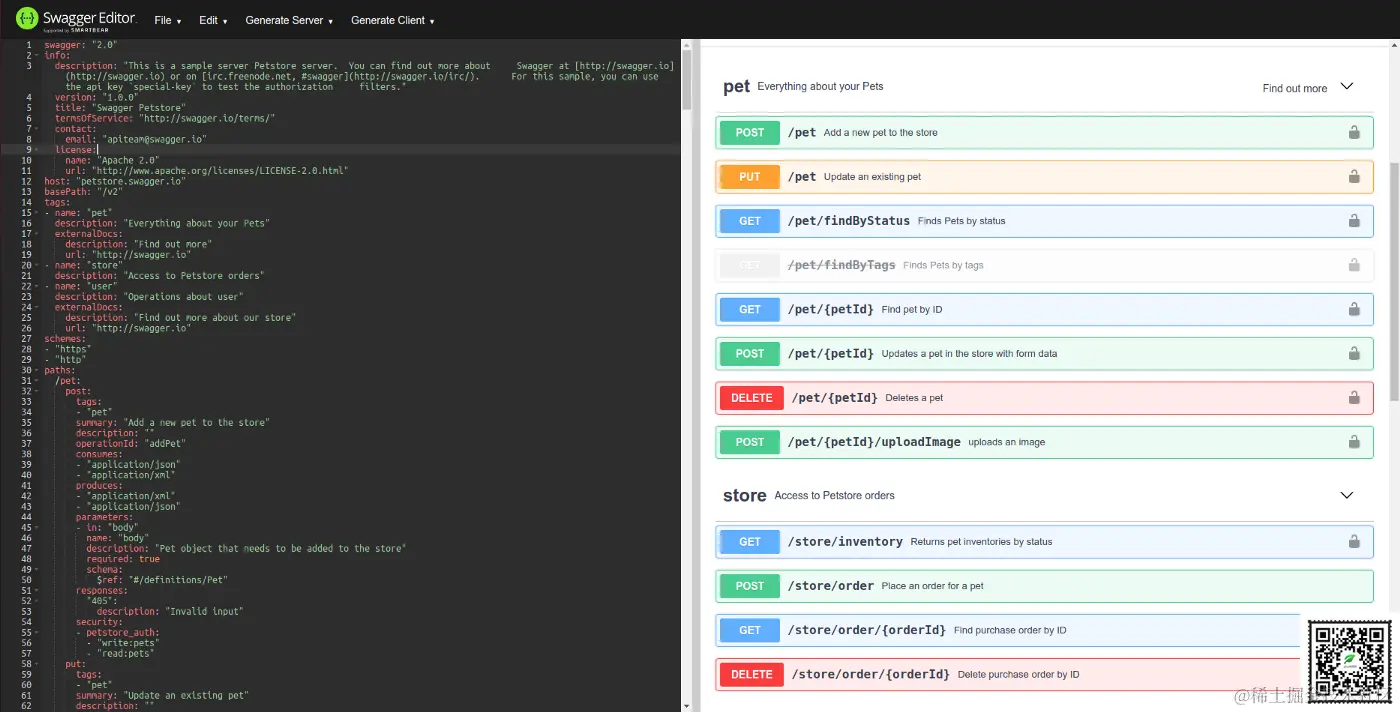Expand POST /store/order Place an order
The width and height of the screenshot is (1400, 712).
[1044, 585]
